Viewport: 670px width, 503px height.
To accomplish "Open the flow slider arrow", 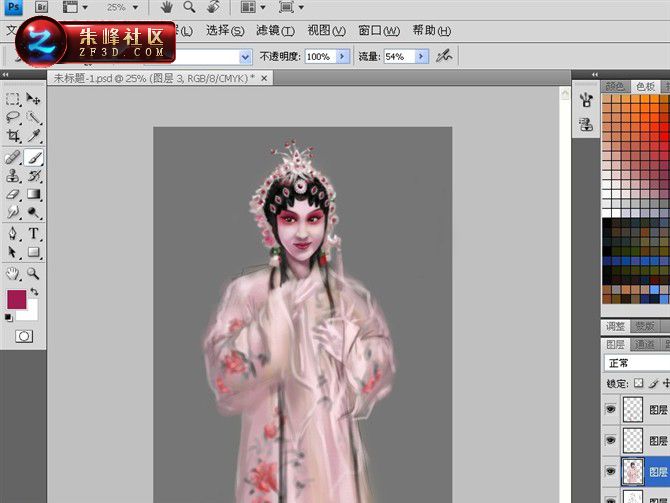I will tap(421, 56).
